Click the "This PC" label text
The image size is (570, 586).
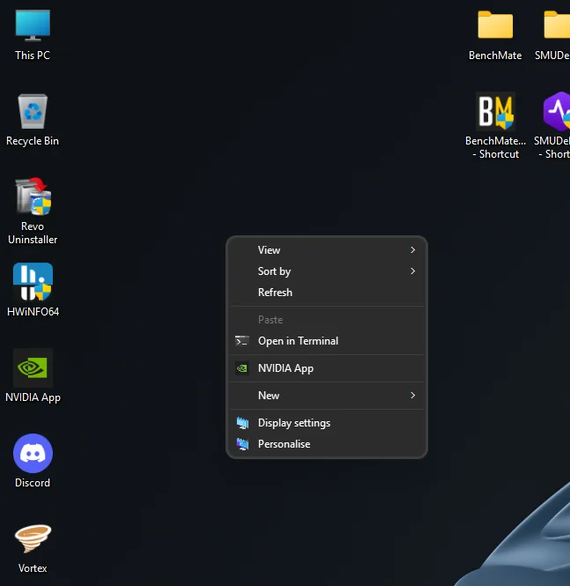pyautogui.click(x=33, y=55)
